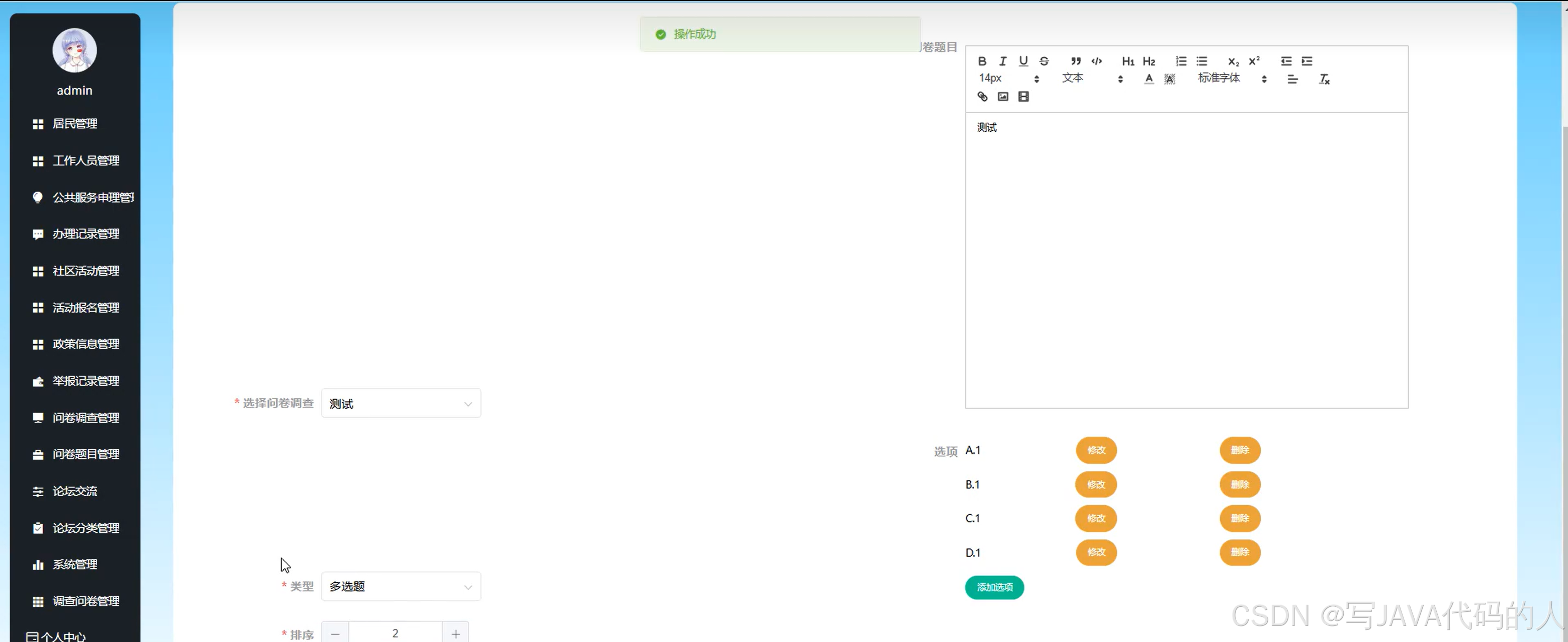
Task: Toggle the bullet list button
Action: click(x=1201, y=61)
